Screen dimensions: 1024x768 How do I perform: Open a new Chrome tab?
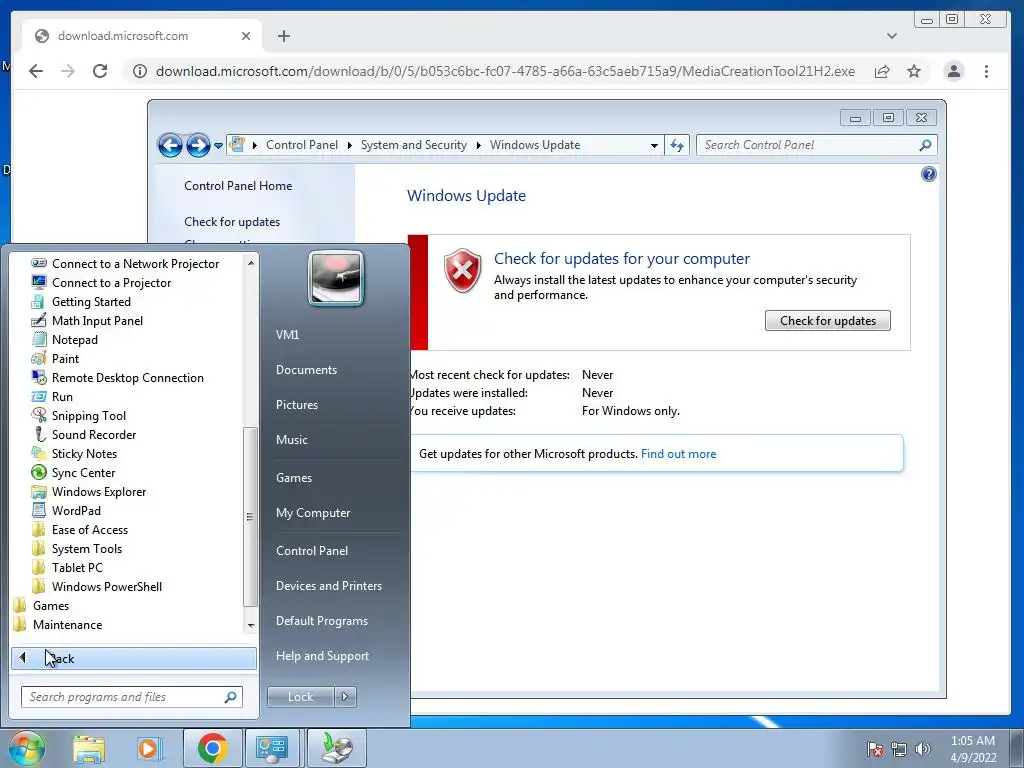[x=283, y=36]
